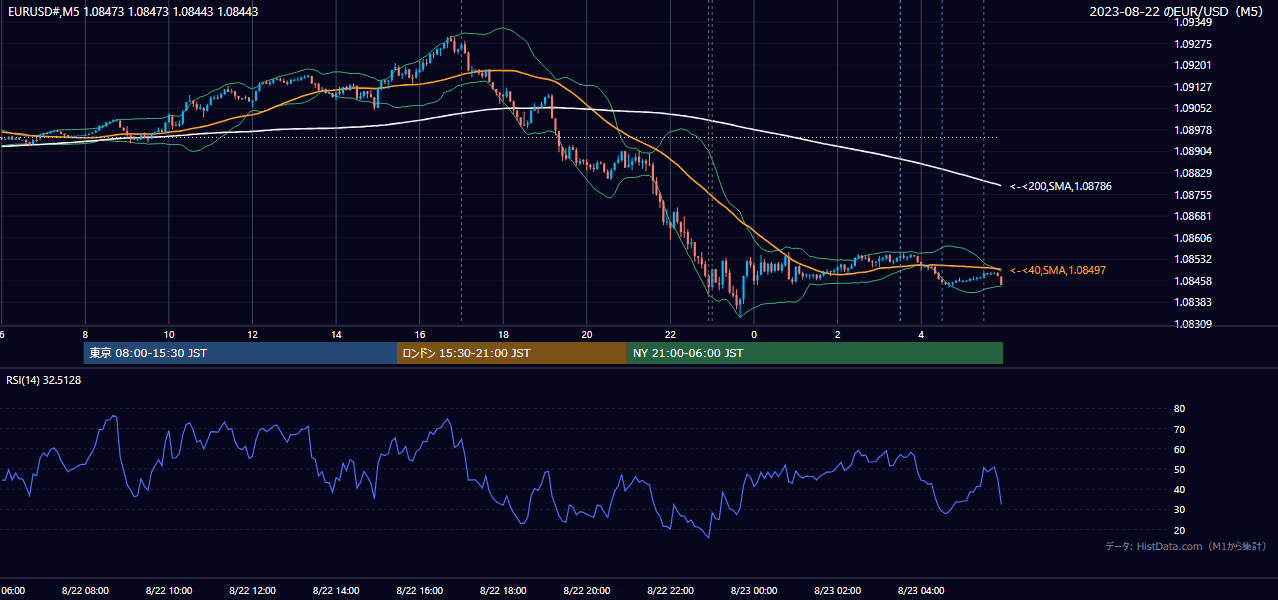This screenshot has width=1278, height=600.
Task: Click price axis label 1.08681
Action: click(1193, 216)
